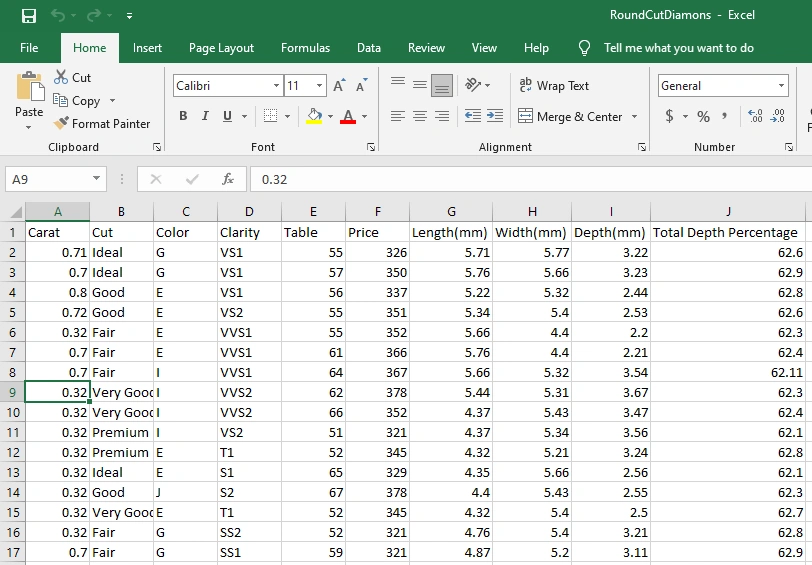Click Merge & Center
The image size is (812, 565).
570,117
